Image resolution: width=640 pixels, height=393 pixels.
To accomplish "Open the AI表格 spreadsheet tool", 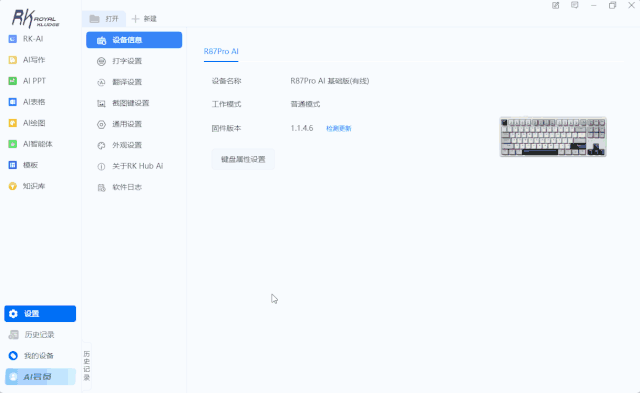I will point(27,102).
